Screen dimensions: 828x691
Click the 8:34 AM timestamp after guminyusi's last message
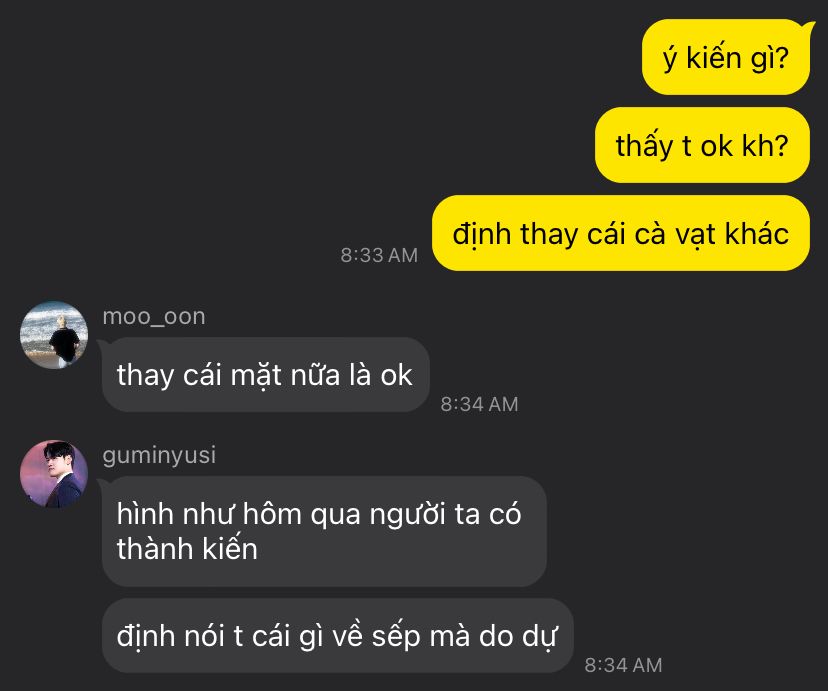coord(623,665)
